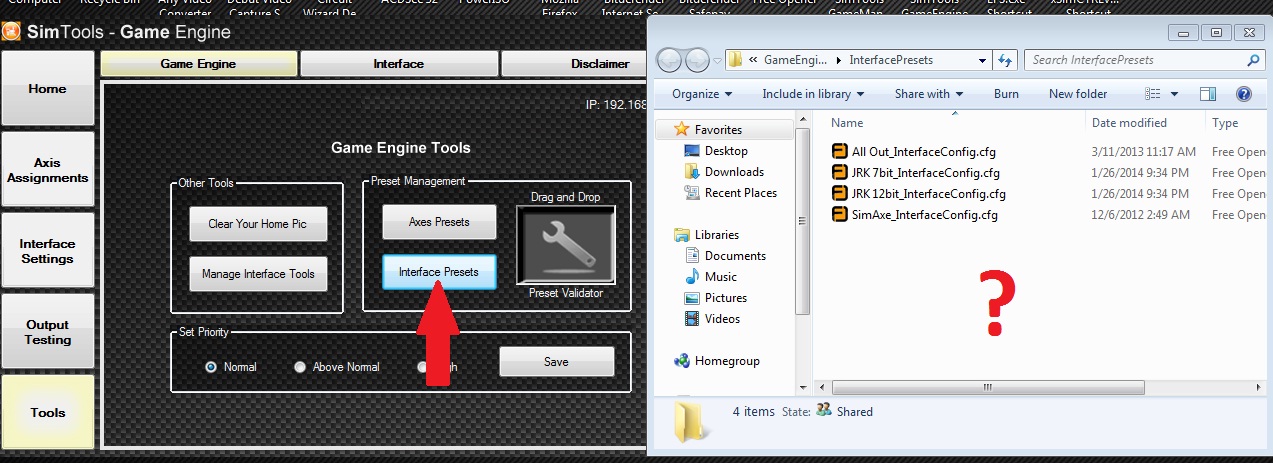Image resolution: width=1273 pixels, height=463 pixels.
Task: Click the InterfacePresets breadcrumb
Action: 891,60
